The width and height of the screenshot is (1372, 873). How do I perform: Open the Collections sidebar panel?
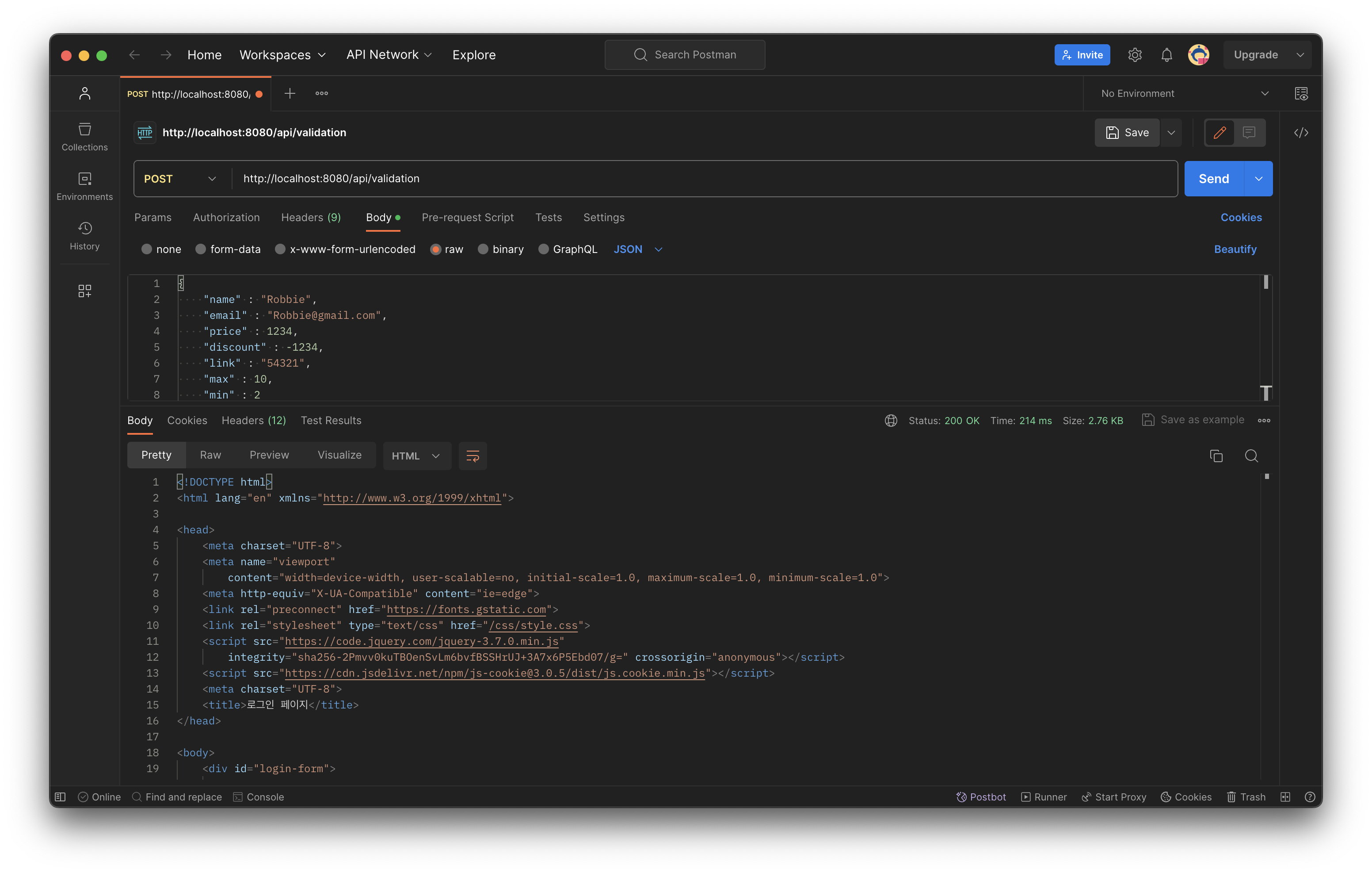pos(84,136)
